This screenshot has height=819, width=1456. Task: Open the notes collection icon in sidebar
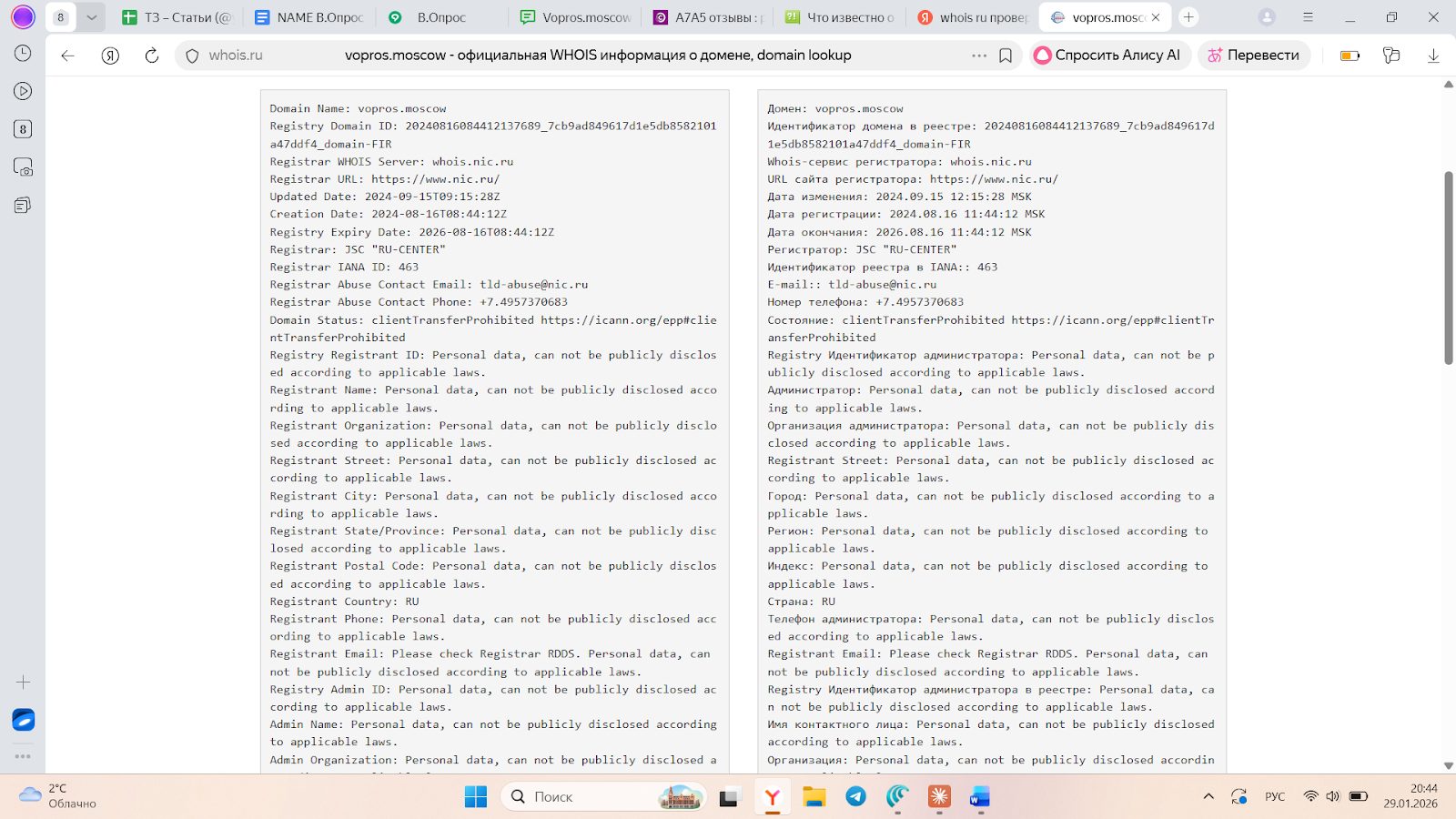point(23,206)
